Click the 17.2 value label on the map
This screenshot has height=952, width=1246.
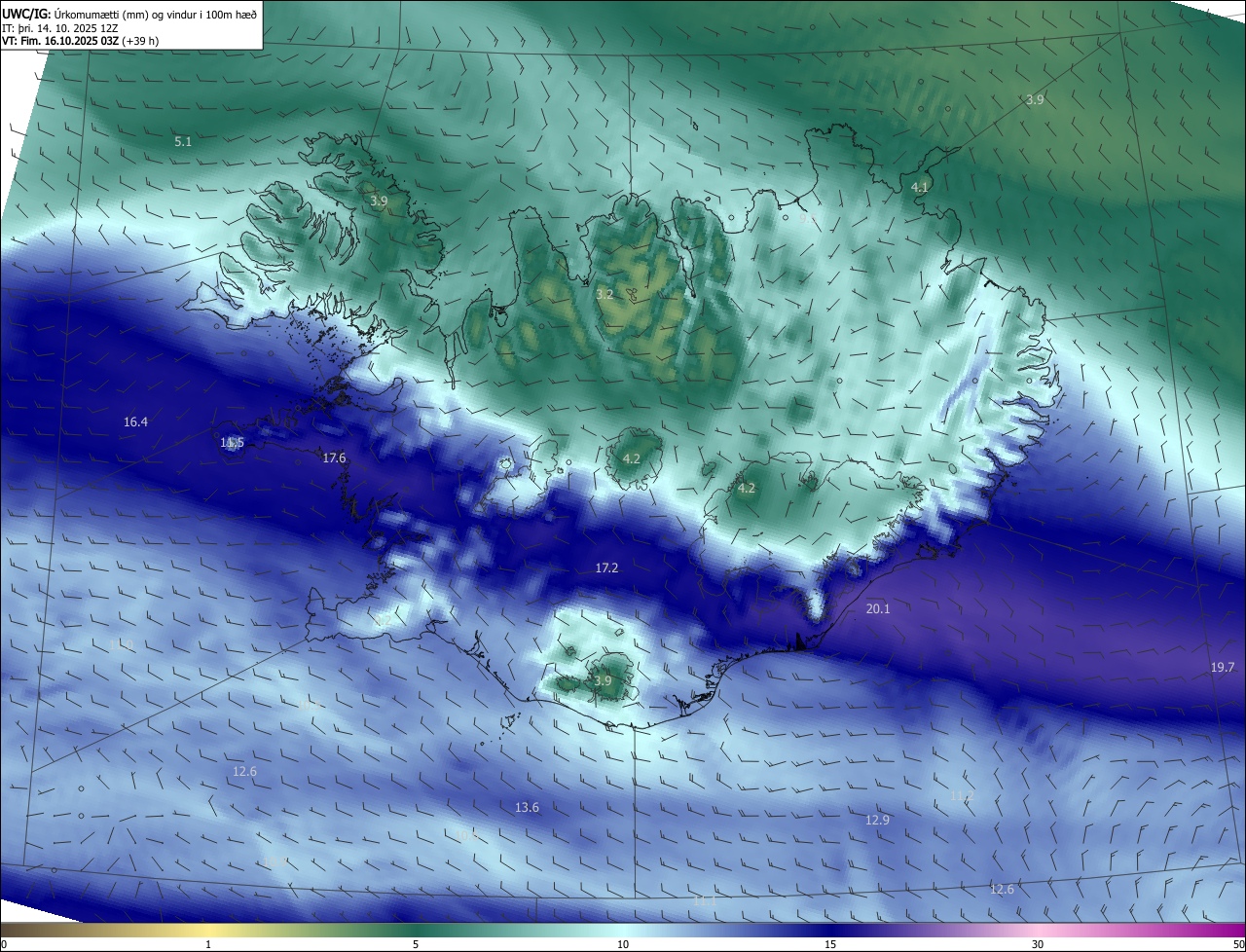point(606,568)
